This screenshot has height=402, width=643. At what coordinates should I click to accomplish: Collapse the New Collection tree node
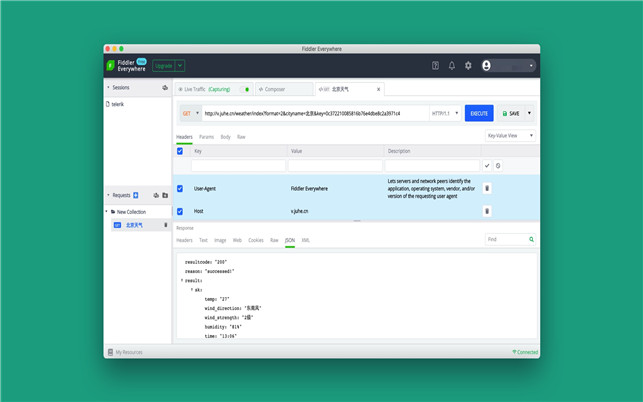(x=107, y=212)
